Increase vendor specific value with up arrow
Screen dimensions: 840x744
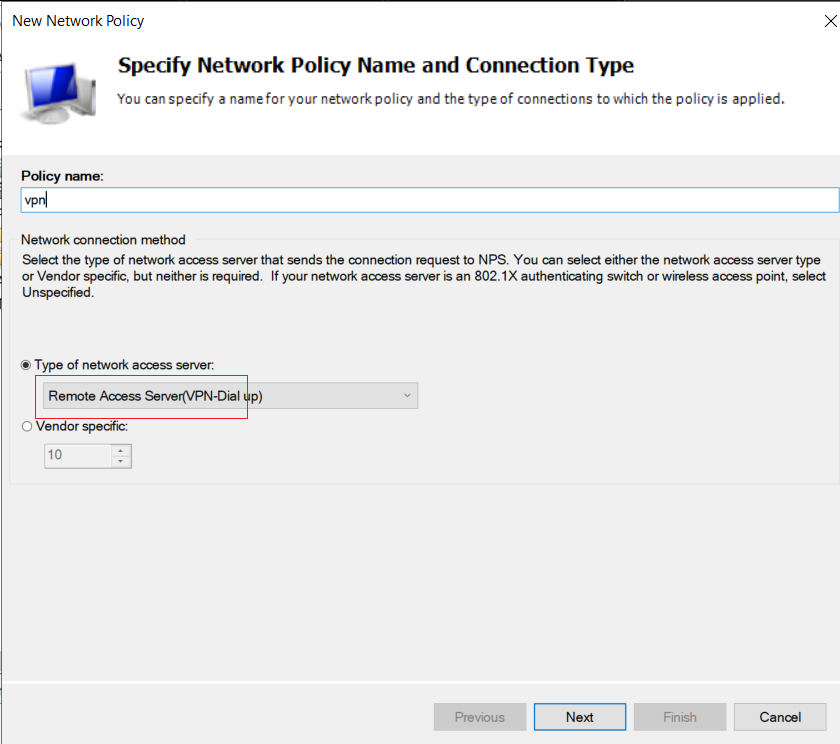coord(121,450)
